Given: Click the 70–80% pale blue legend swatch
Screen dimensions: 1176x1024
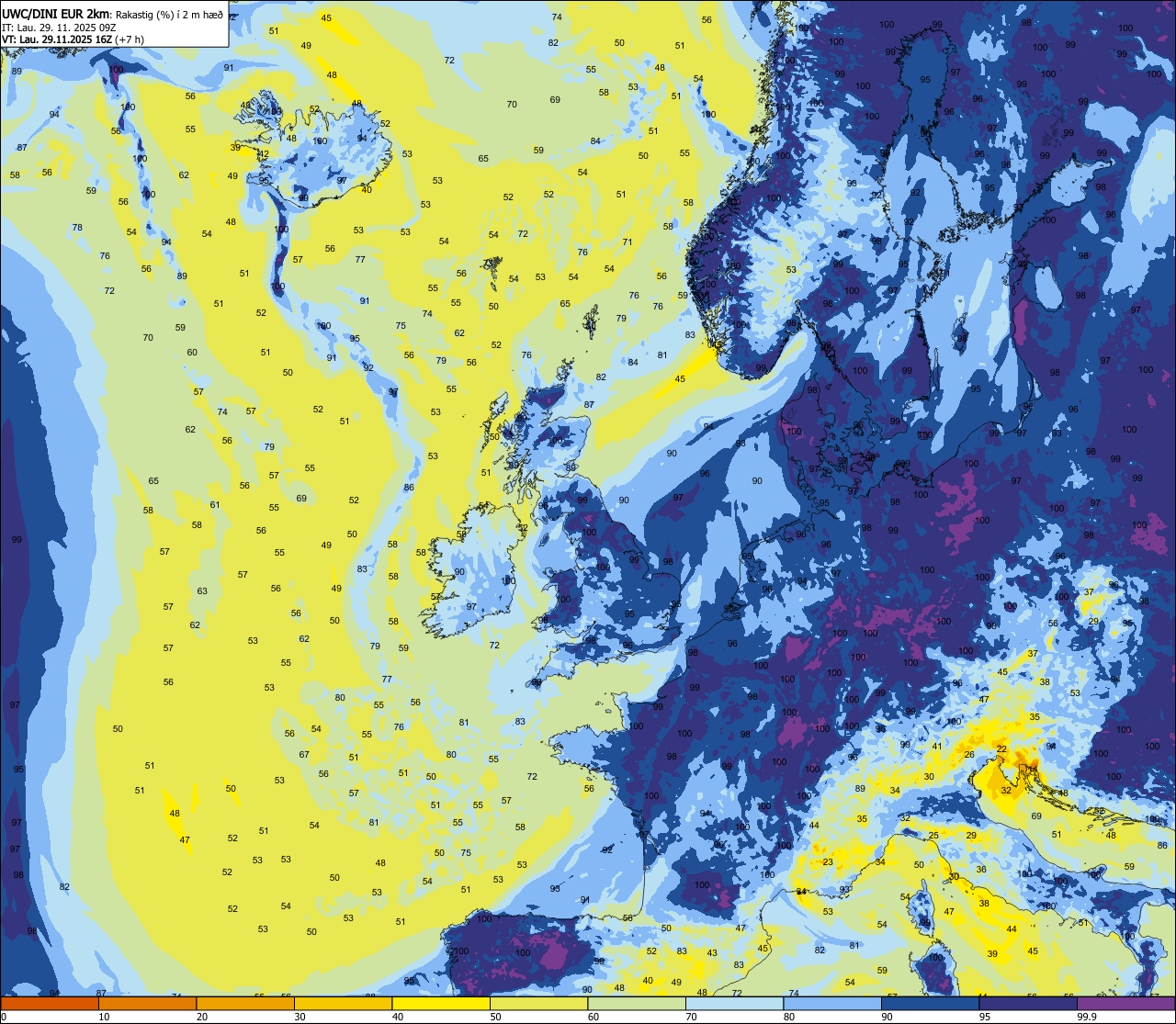Looking at the screenshot, I should coord(735,1004).
